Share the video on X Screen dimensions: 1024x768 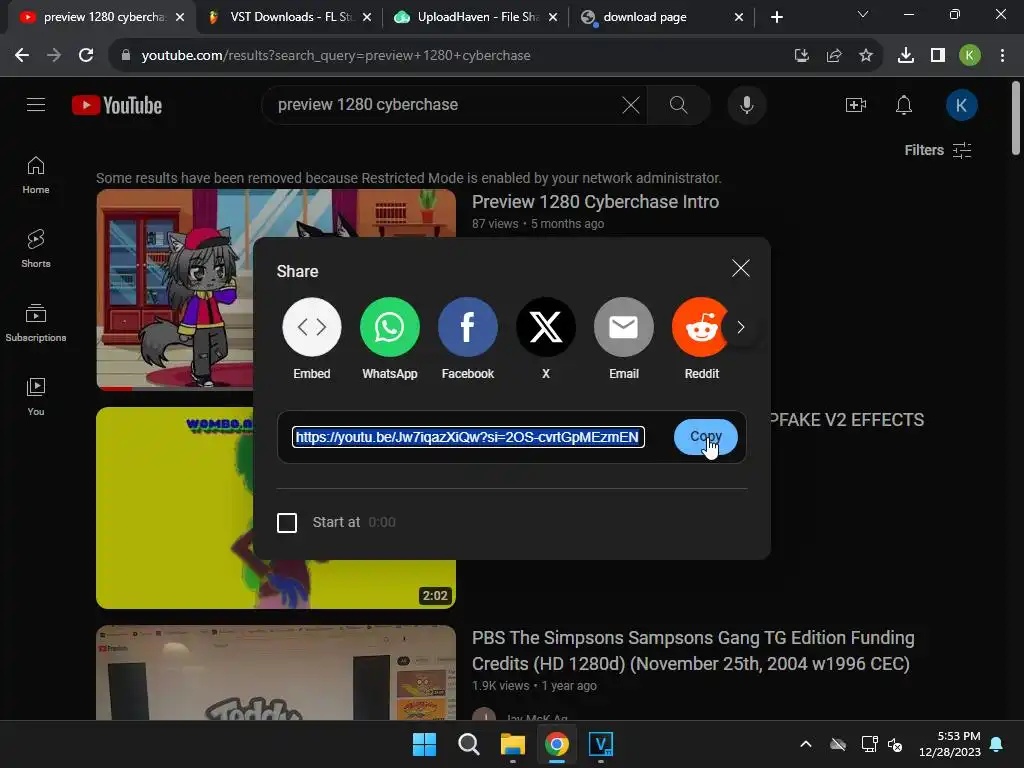[x=546, y=327]
